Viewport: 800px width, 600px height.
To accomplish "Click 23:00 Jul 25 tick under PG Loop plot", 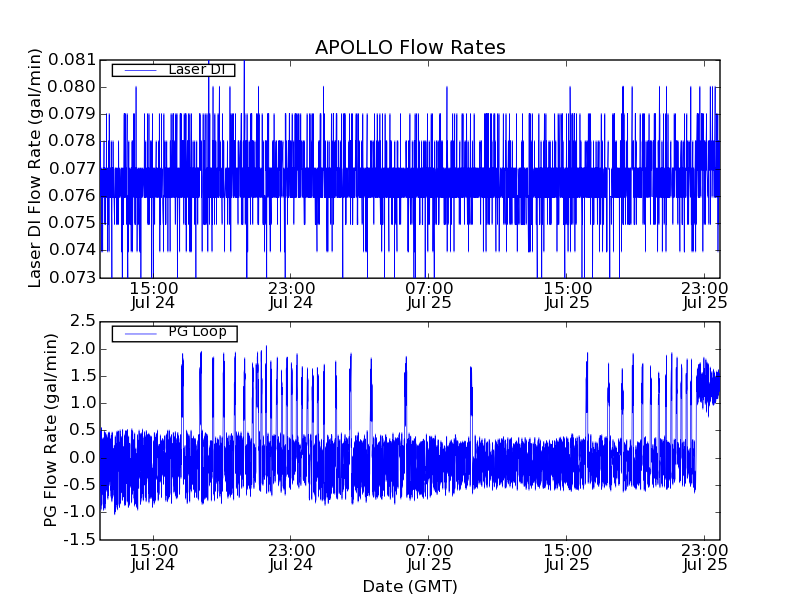I will [x=705, y=557].
